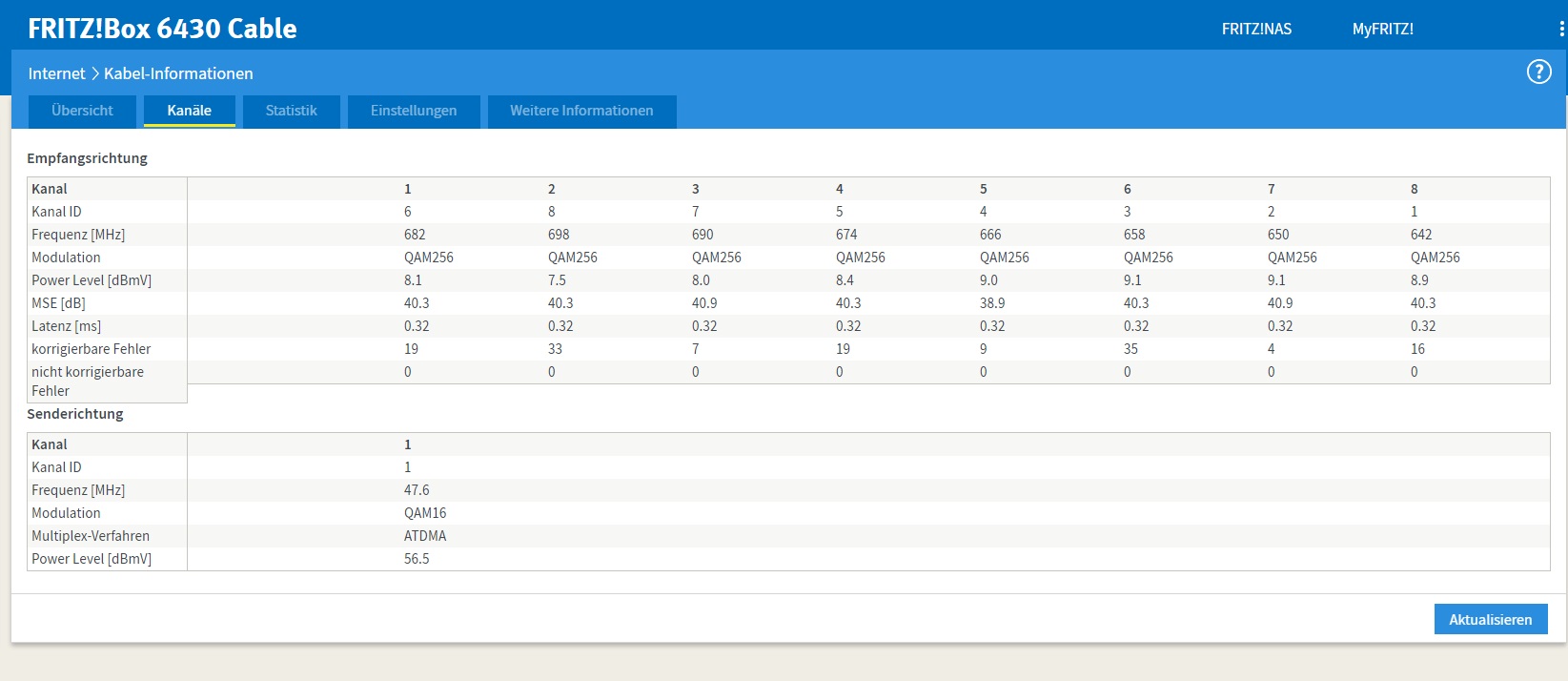The image size is (1568, 681).
Task: Go to the Statistik tab
Action: [x=291, y=111]
